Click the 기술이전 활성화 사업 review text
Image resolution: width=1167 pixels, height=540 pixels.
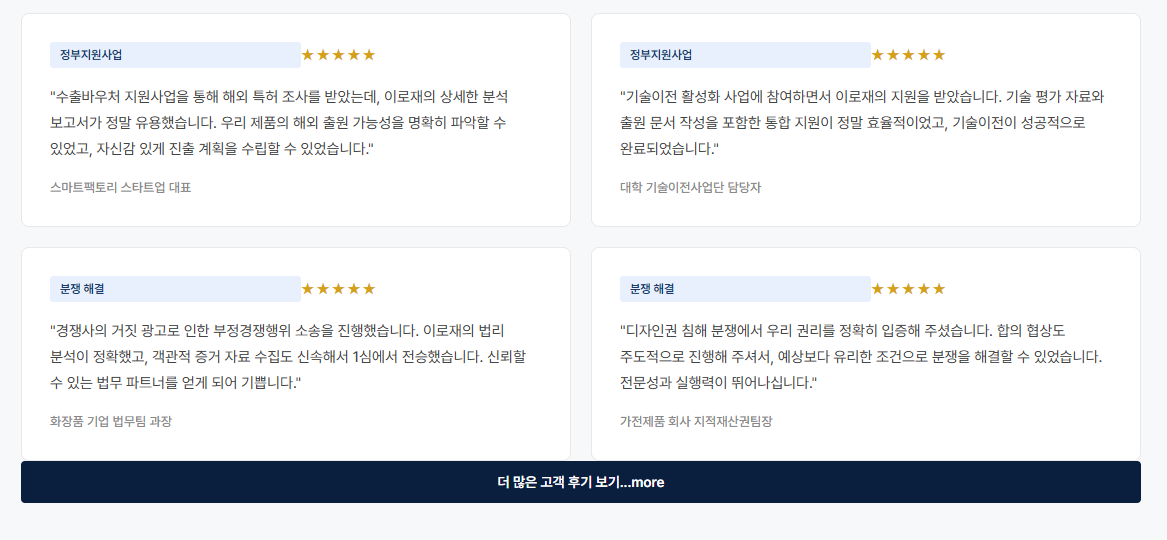pos(860,122)
